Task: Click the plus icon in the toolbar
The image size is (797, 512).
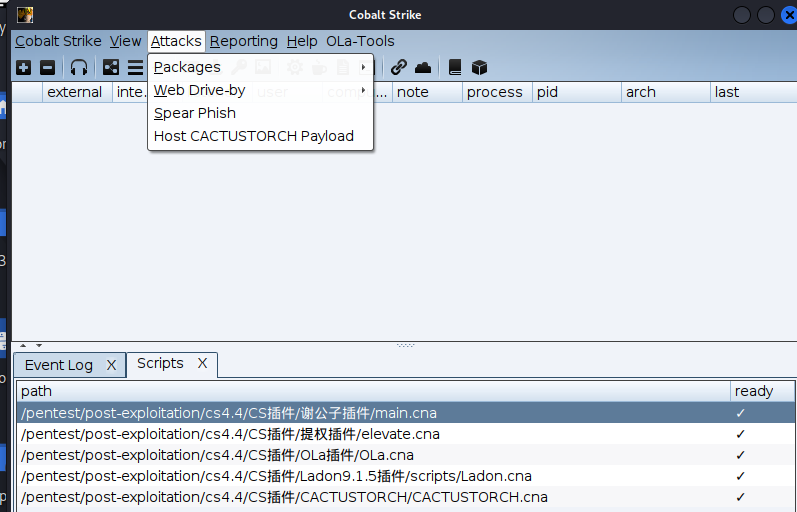Action: [x=24, y=68]
